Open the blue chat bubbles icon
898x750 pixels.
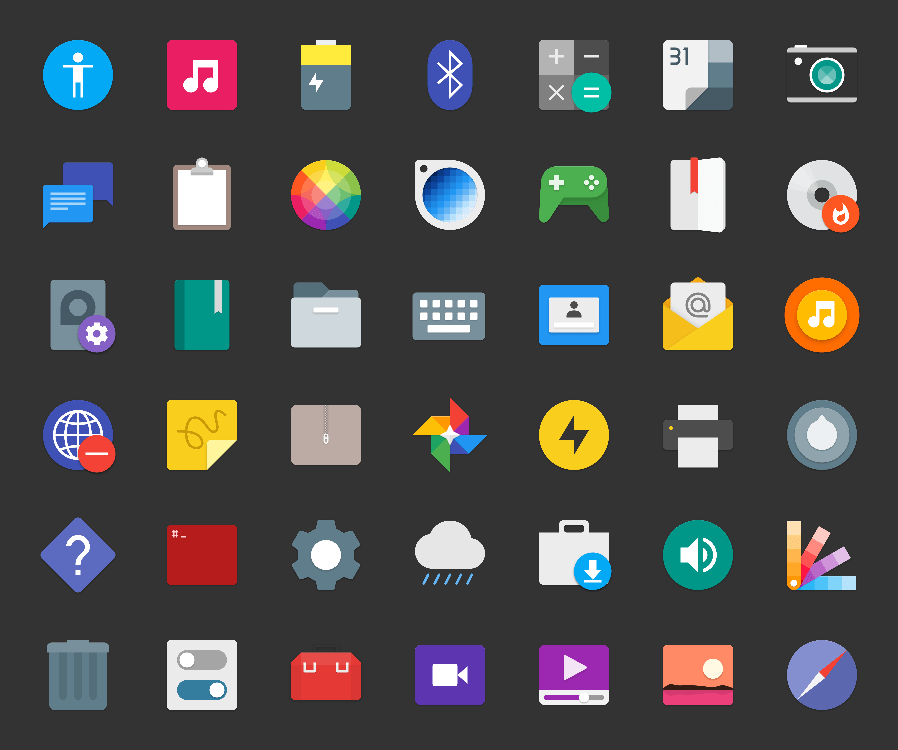click(x=78, y=195)
